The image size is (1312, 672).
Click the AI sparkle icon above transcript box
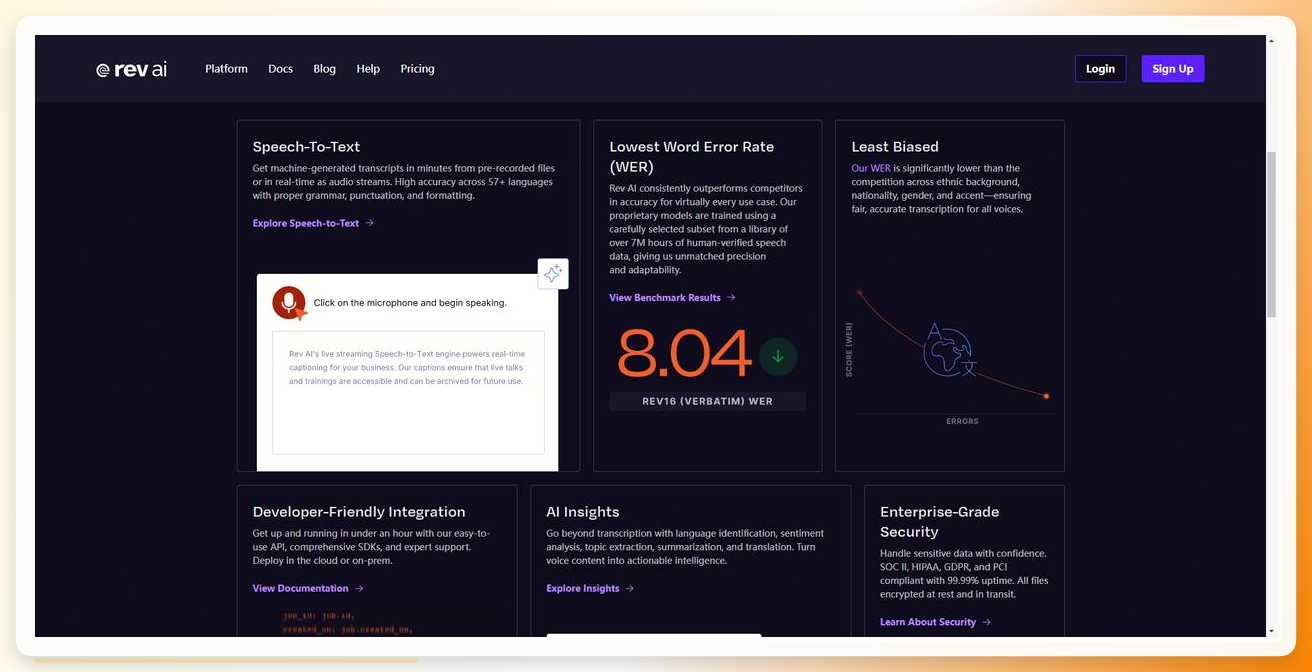click(553, 274)
